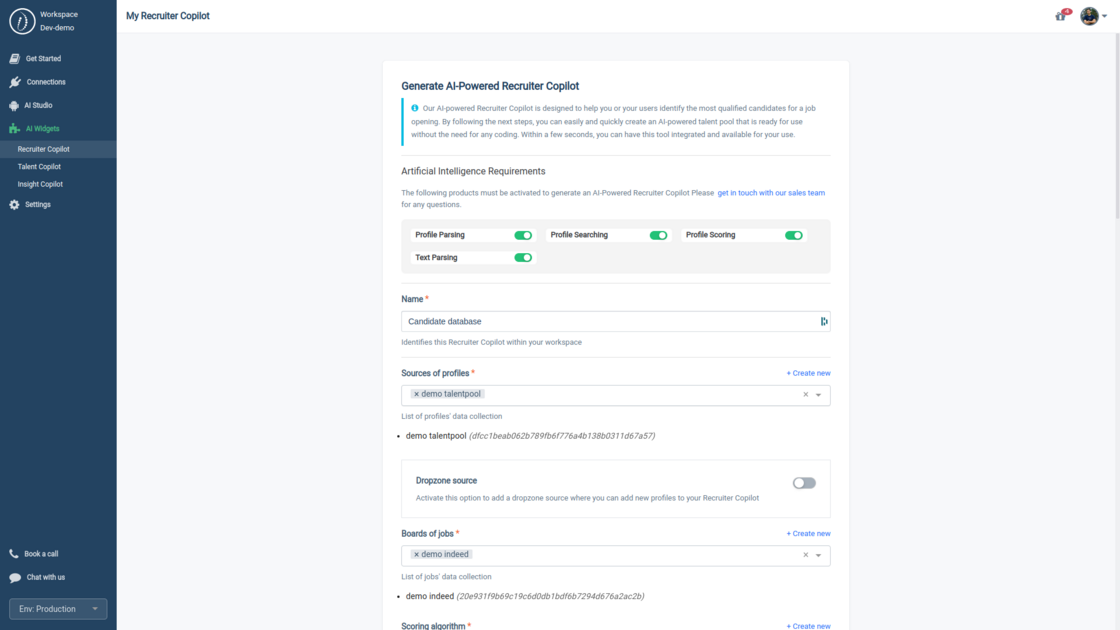
Task: Click the AI Widgets puzzle icon
Action: click(x=12, y=128)
